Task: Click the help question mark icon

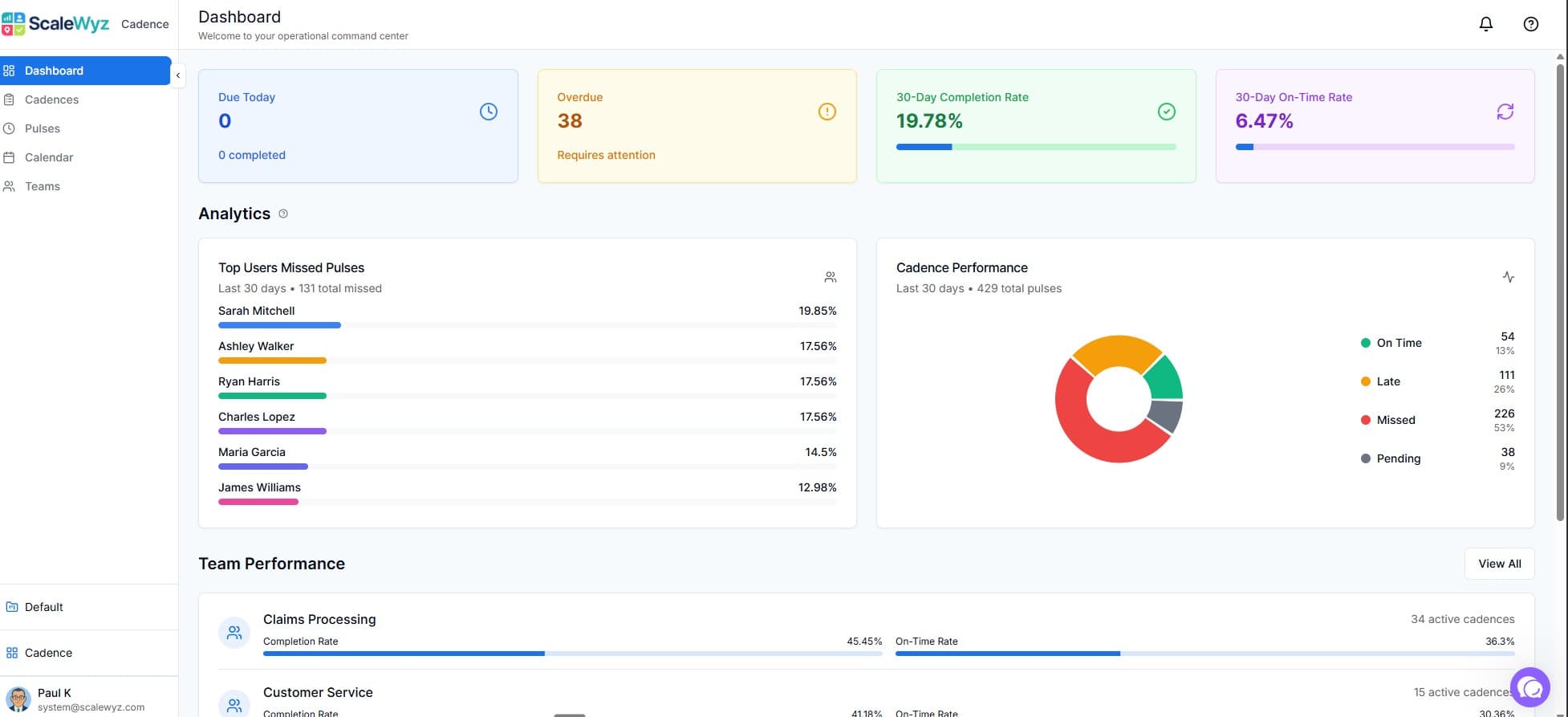Action: [1530, 24]
